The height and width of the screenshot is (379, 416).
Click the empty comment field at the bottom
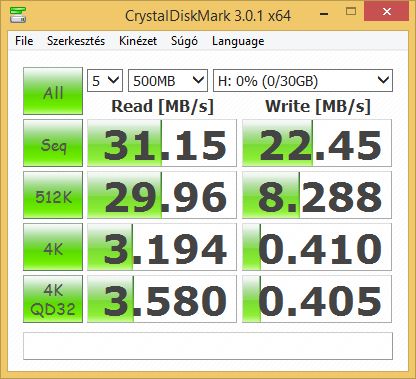coord(208,346)
